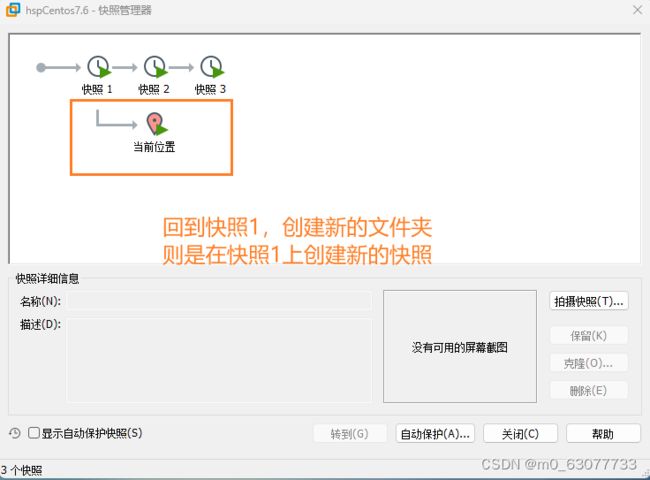Click the 删除(E) button
This screenshot has height=480, width=650.
point(589,390)
